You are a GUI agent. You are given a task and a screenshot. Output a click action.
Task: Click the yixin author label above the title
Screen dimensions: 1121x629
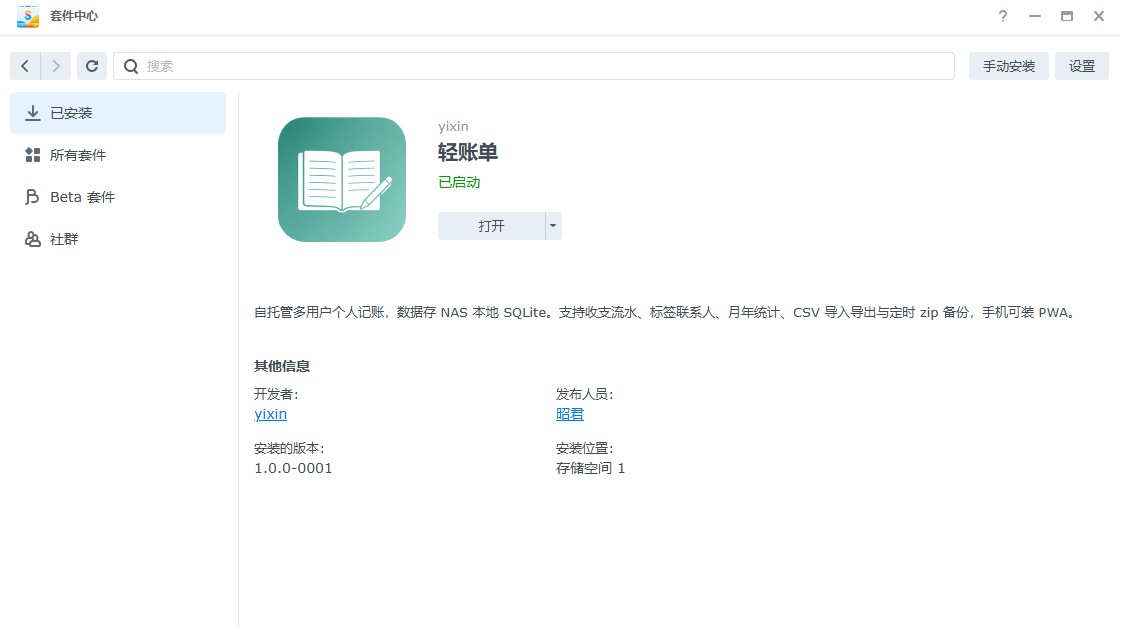(453, 127)
